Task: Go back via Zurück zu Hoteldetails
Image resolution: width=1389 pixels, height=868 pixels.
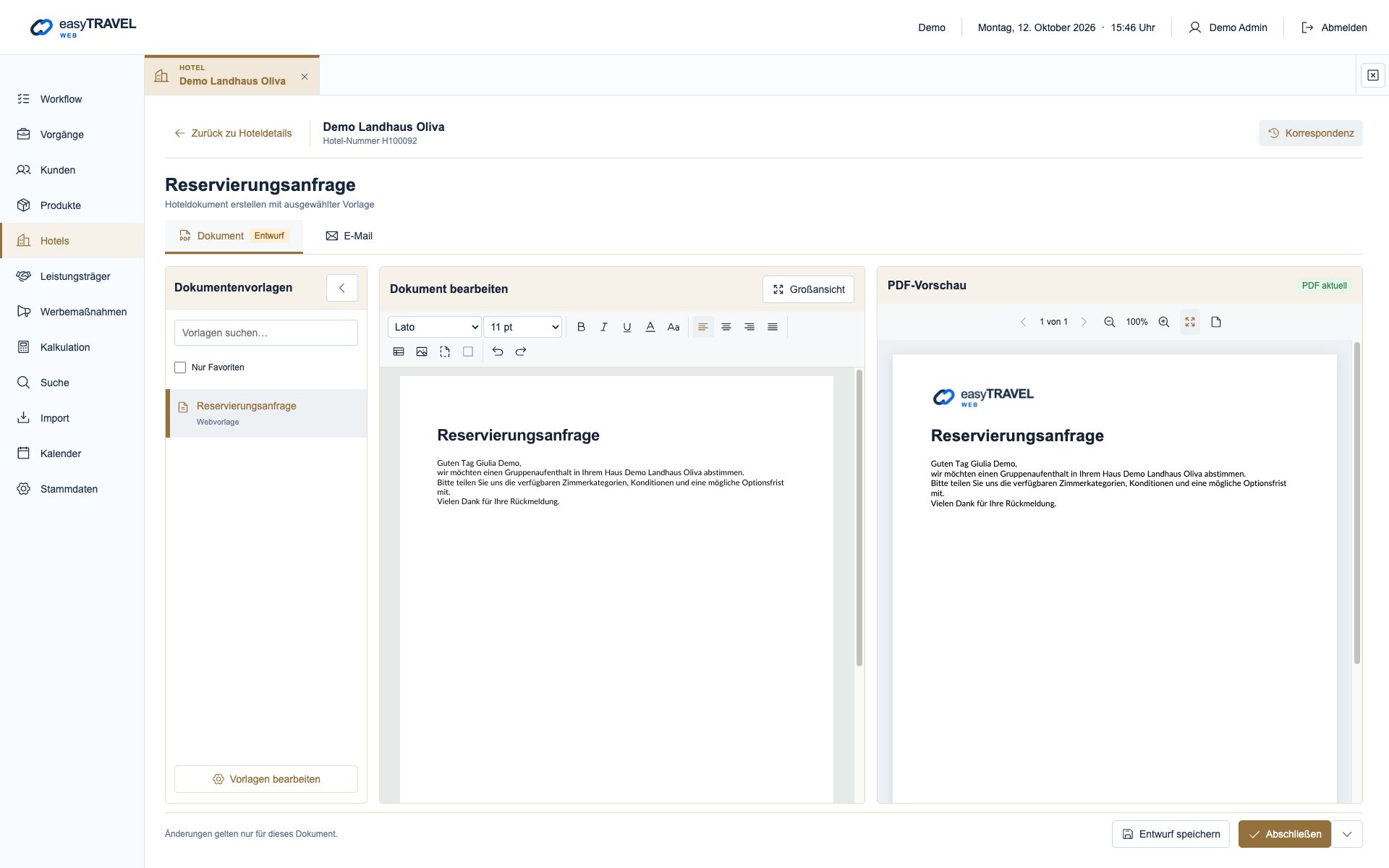Action: pos(233,133)
